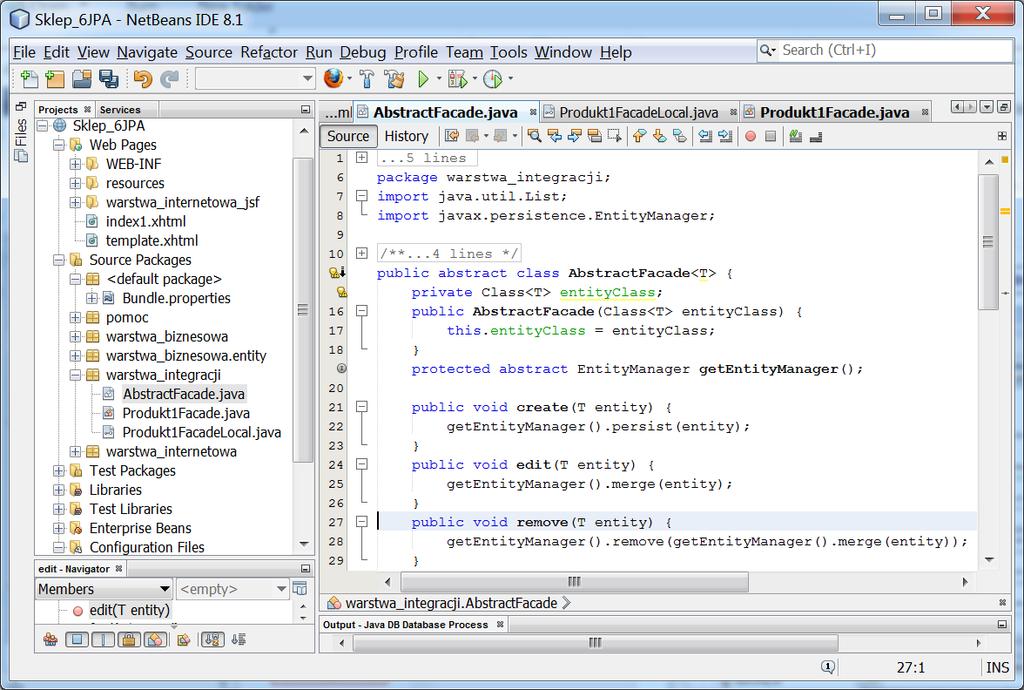Open the project configuration combo box
Viewport: 1024px width, 690px height.
click(x=255, y=79)
